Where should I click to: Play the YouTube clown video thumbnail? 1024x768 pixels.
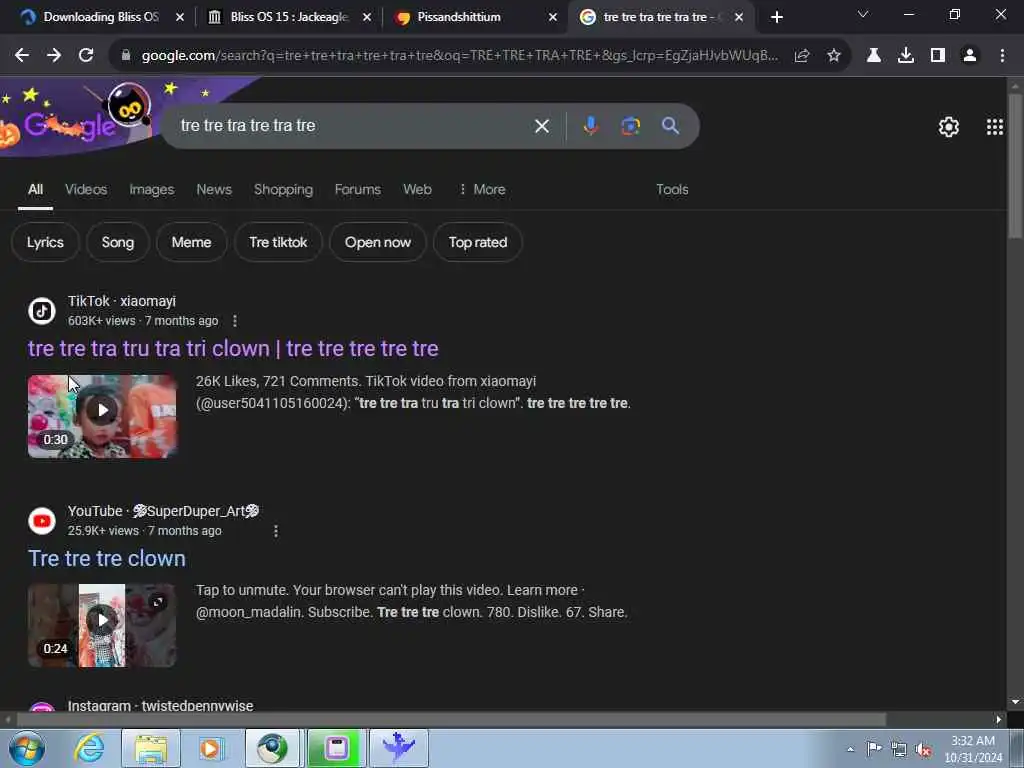(x=102, y=626)
